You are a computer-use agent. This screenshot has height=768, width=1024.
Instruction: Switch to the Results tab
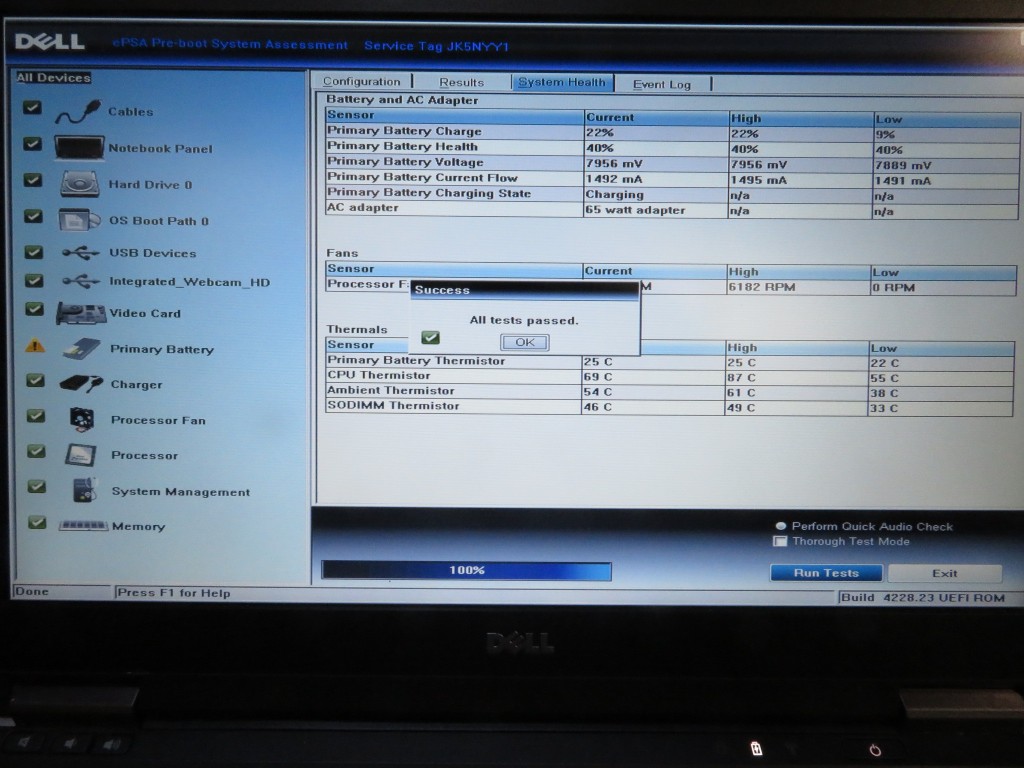462,82
